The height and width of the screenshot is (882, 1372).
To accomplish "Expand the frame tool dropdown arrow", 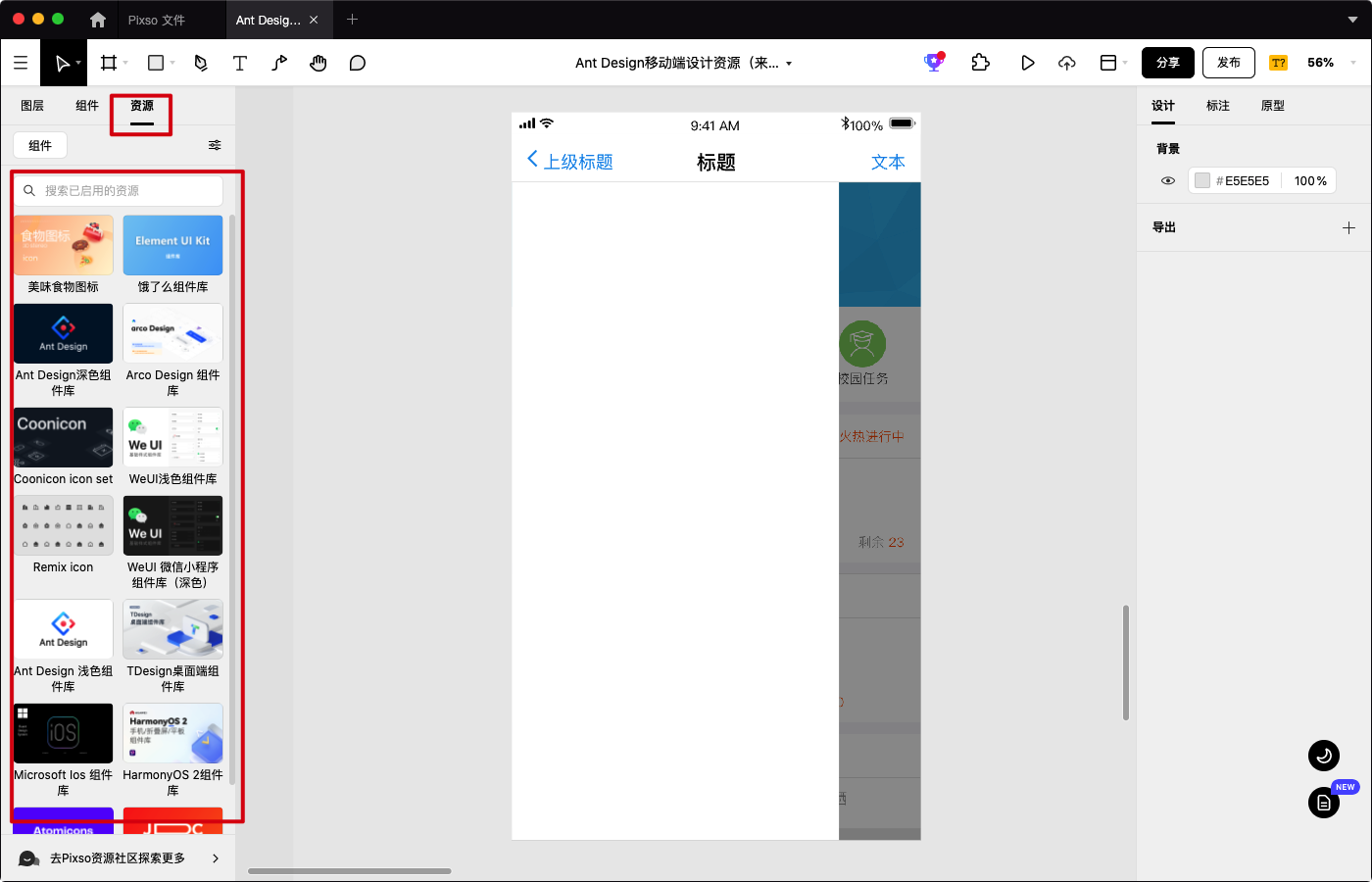I will (x=125, y=63).
